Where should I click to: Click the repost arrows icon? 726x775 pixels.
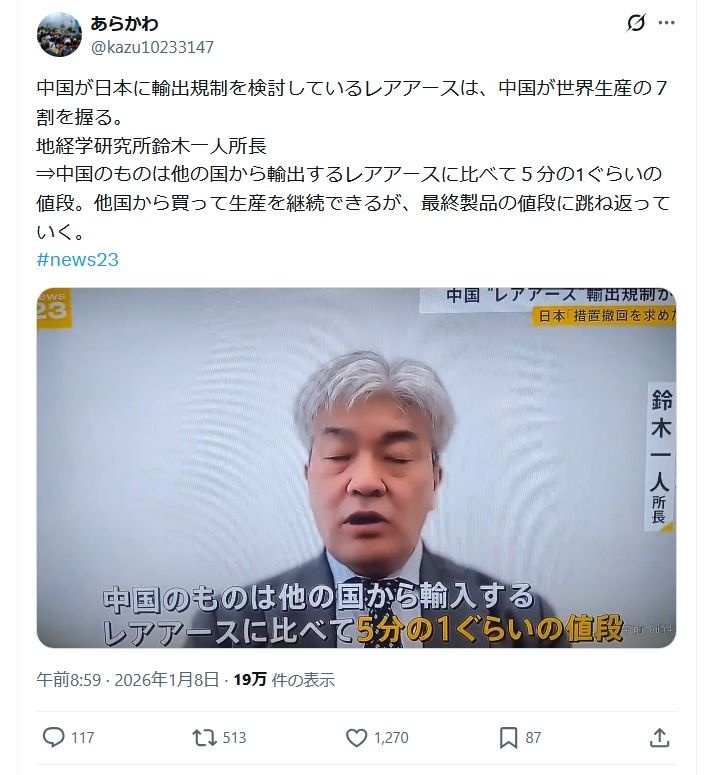tap(205, 737)
